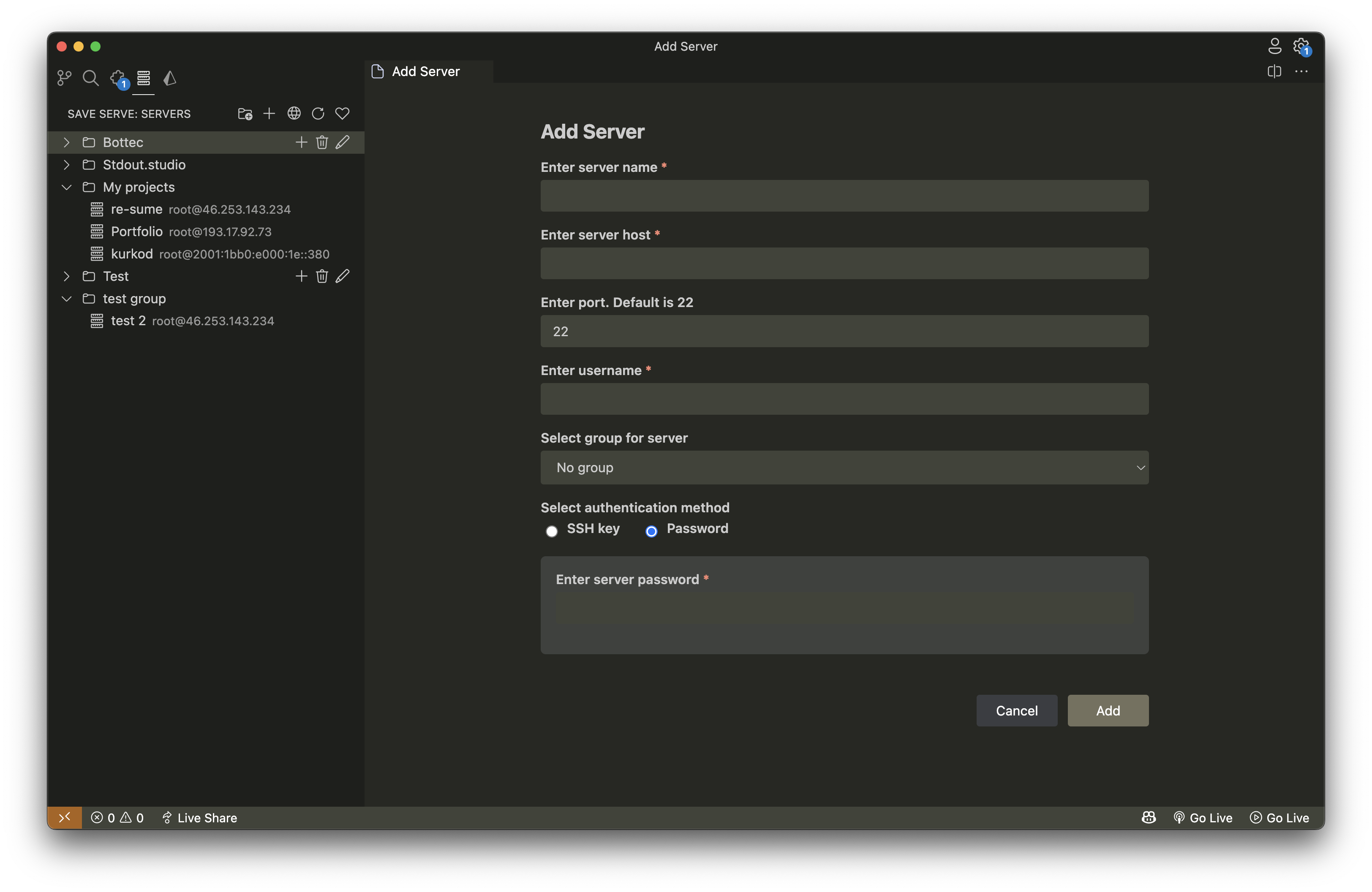Open the globe icon in servers header
The width and height of the screenshot is (1372, 892).
294,114
